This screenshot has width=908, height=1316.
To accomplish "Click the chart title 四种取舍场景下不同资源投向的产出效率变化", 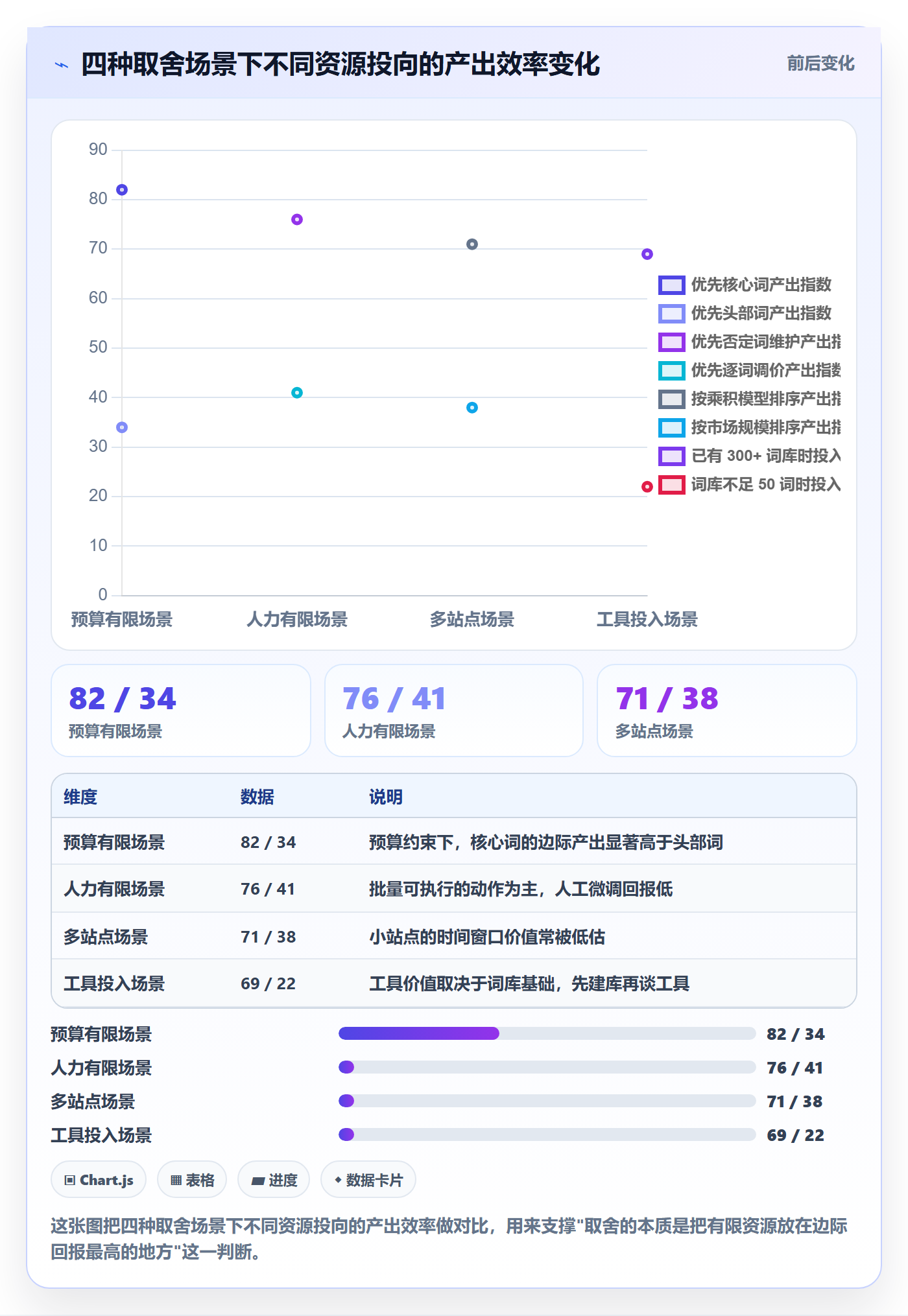I will (x=340, y=64).
